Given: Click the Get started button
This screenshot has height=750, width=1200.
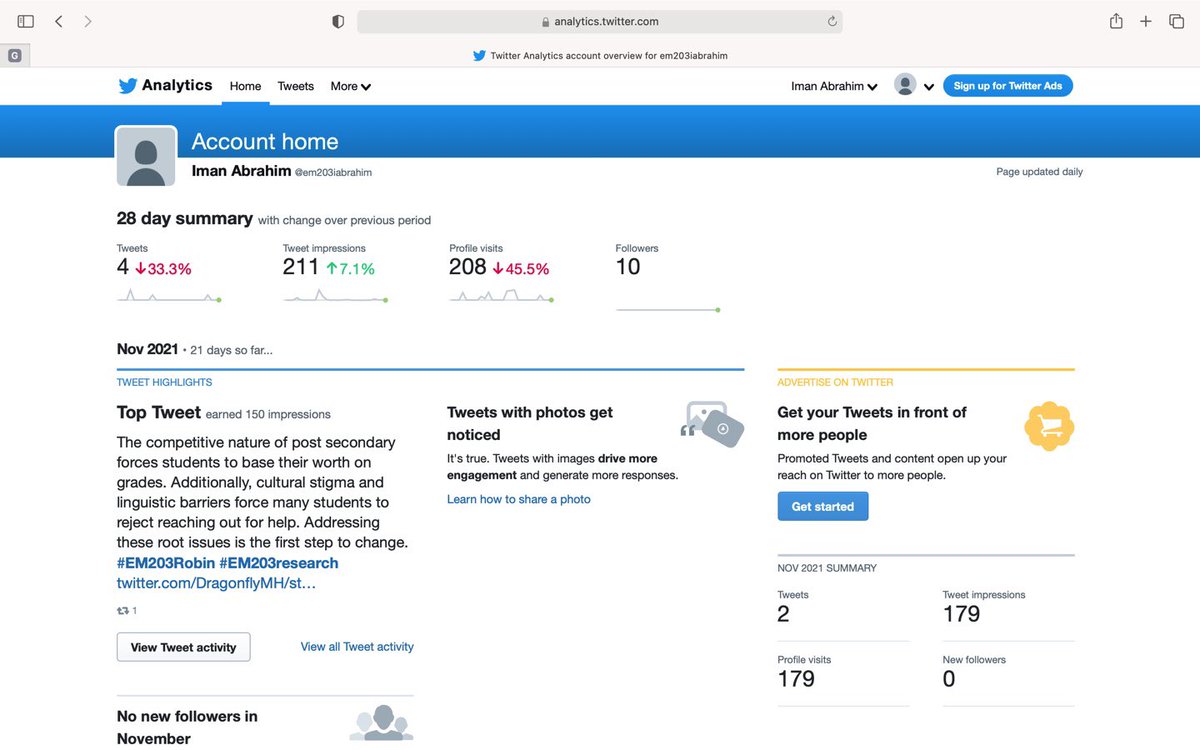Looking at the screenshot, I should (x=823, y=506).
